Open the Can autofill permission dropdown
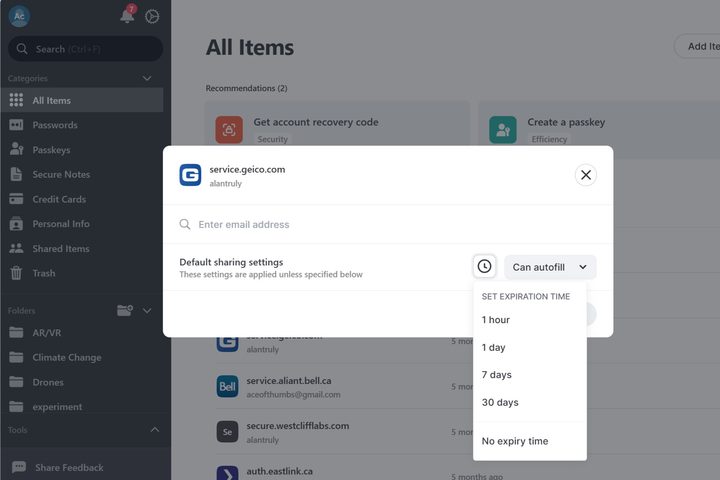Screen dimensions: 720x480 pyautogui.click(x=550, y=267)
